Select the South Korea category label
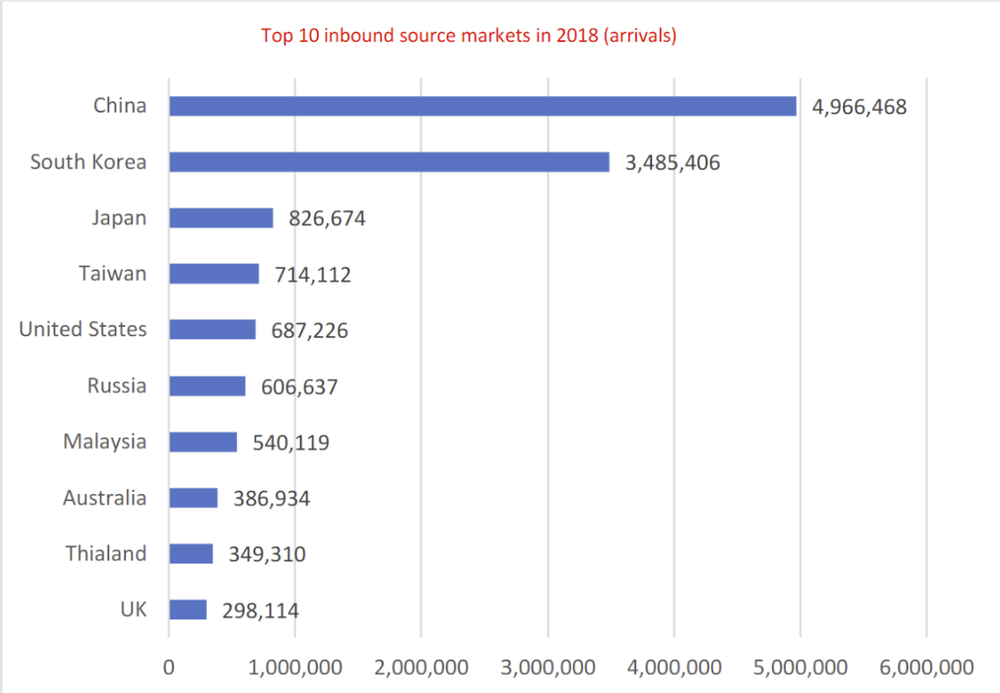Viewport: 1000px width, 693px height. 89,162
